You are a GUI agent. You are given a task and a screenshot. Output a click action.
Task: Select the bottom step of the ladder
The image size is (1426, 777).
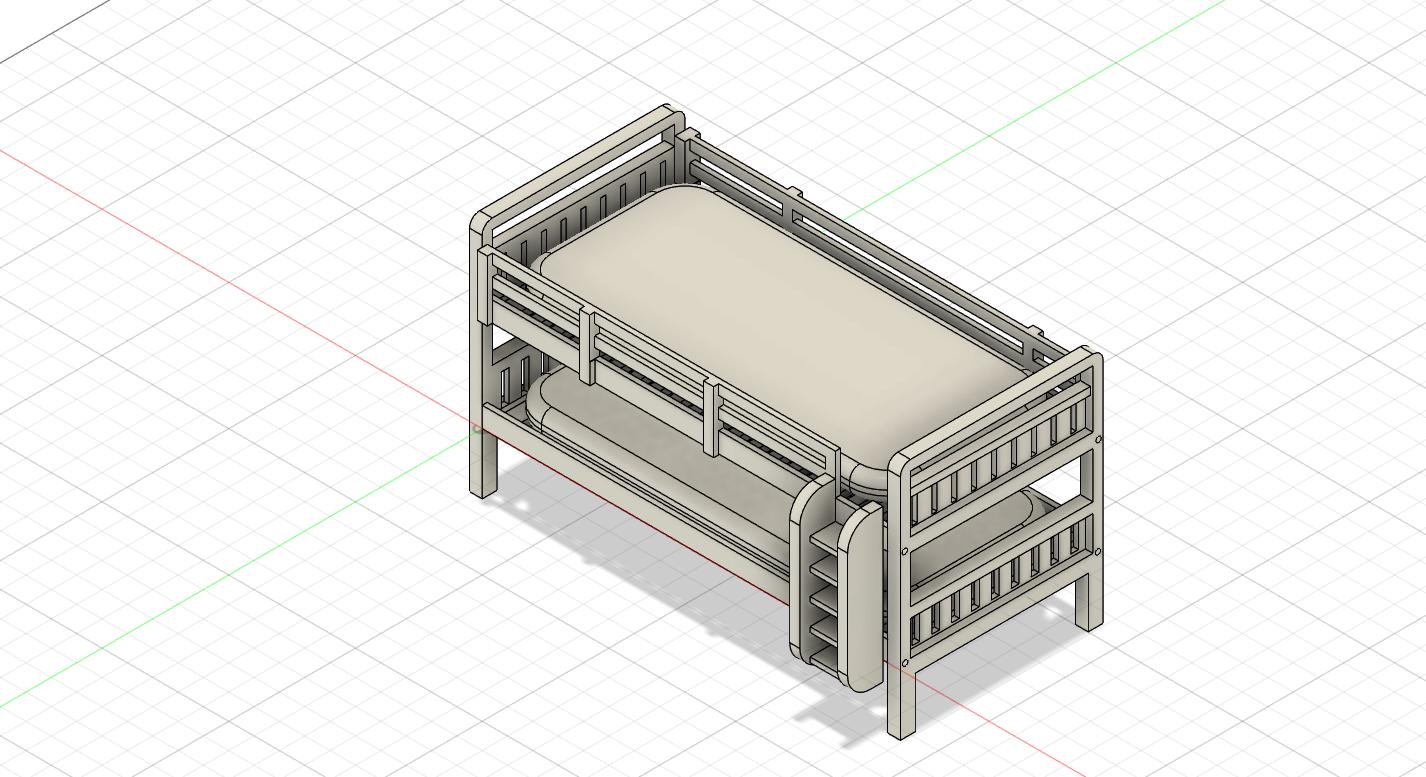point(823,659)
